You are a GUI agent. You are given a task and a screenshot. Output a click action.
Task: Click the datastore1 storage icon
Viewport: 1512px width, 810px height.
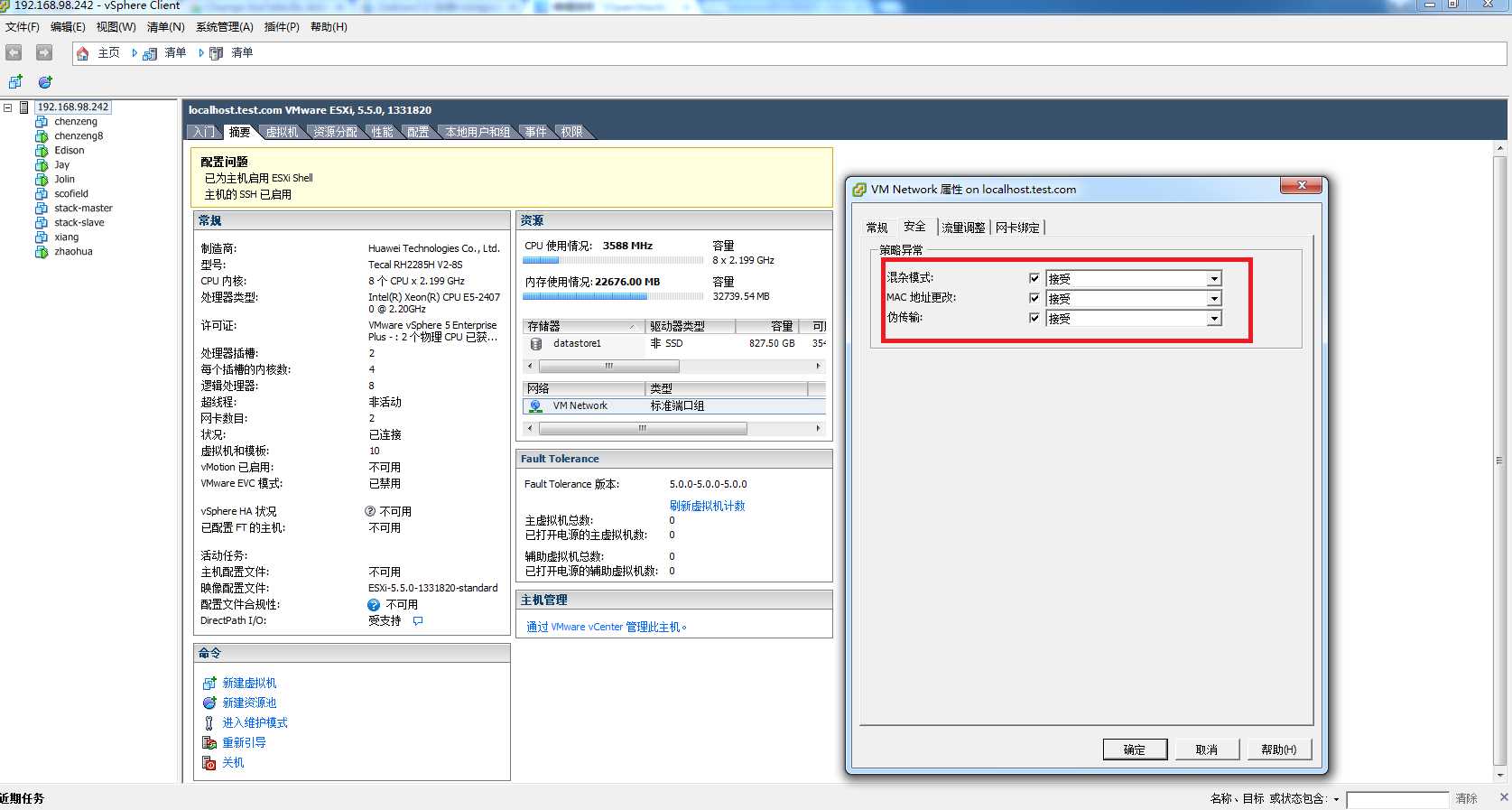tap(536, 344)
